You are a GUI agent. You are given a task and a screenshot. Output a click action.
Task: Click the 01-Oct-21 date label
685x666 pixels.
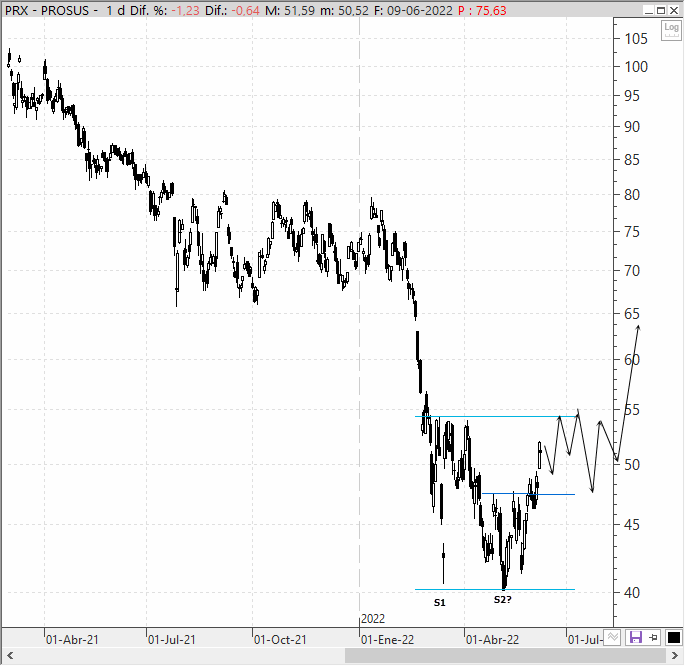tap(280, 640)
